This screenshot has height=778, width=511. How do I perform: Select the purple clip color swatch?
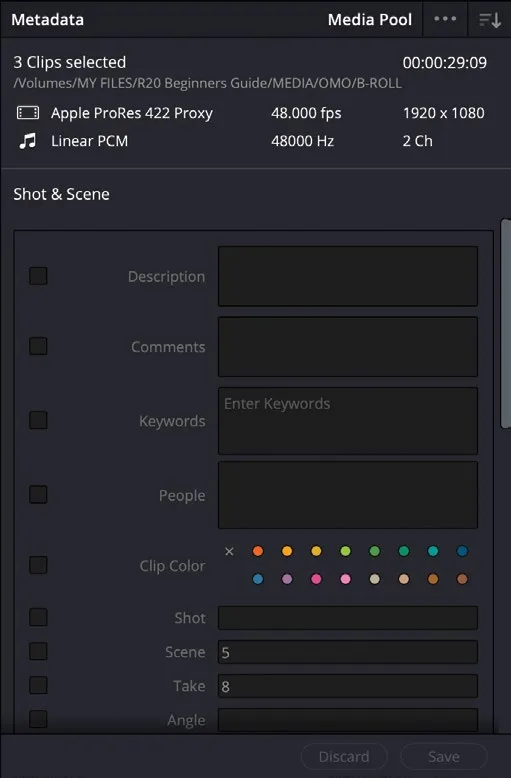pyautogui.click(x=287, y=579)
